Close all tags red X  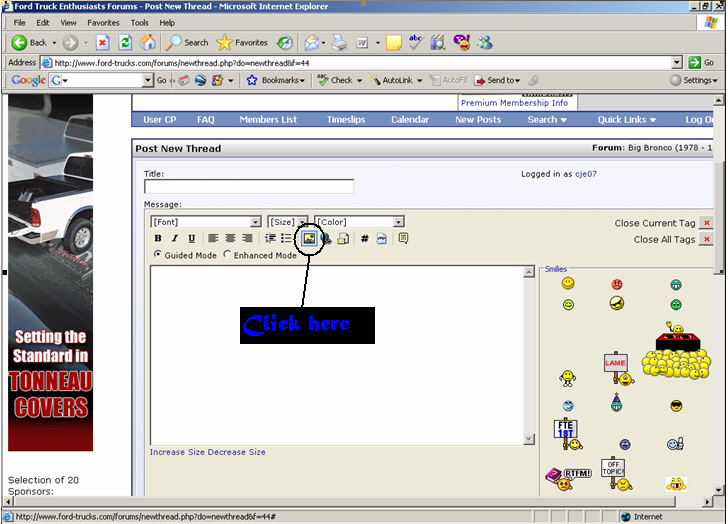[x=707, y=239]
